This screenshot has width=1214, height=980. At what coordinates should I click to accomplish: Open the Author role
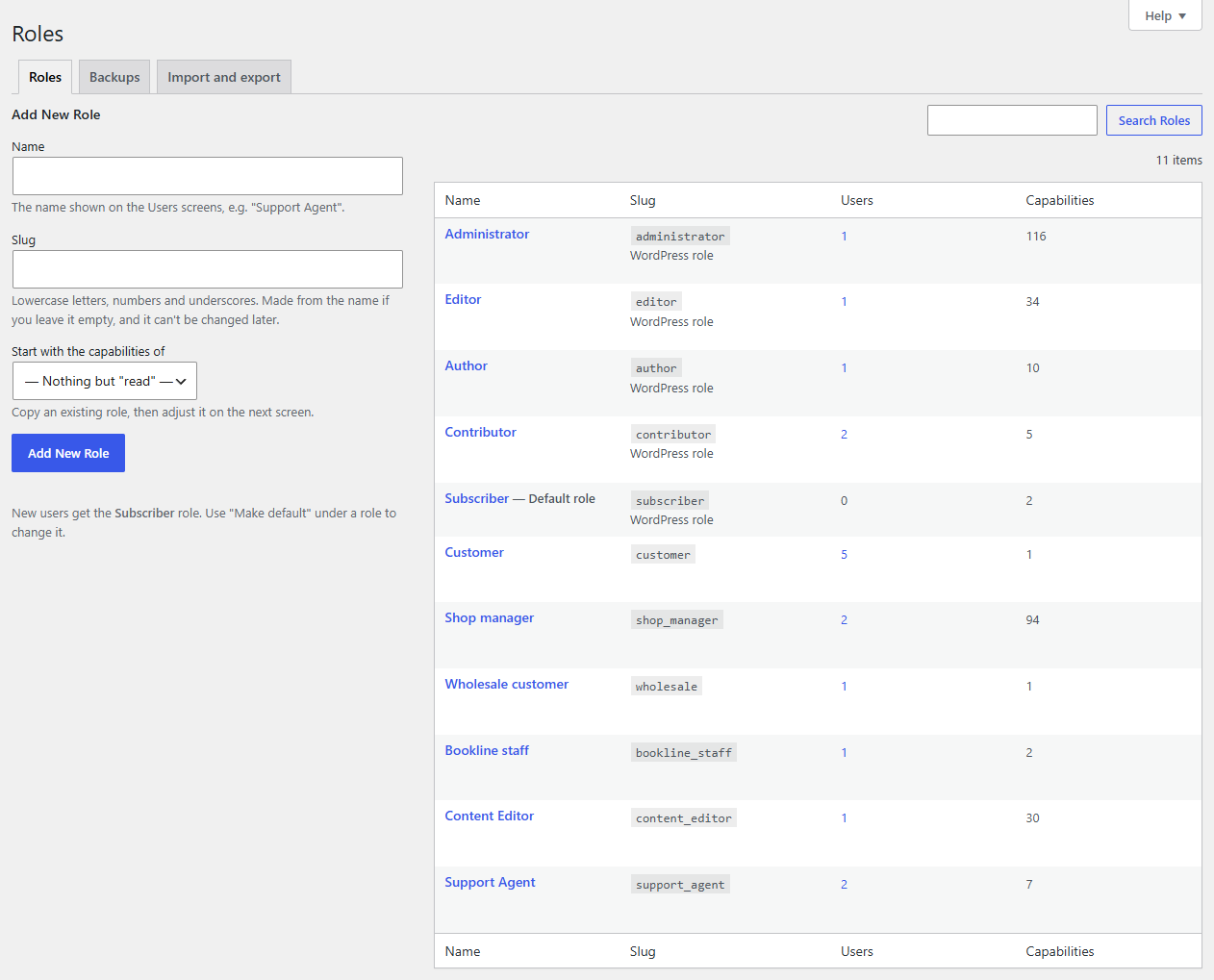click(x=466, y=365)
